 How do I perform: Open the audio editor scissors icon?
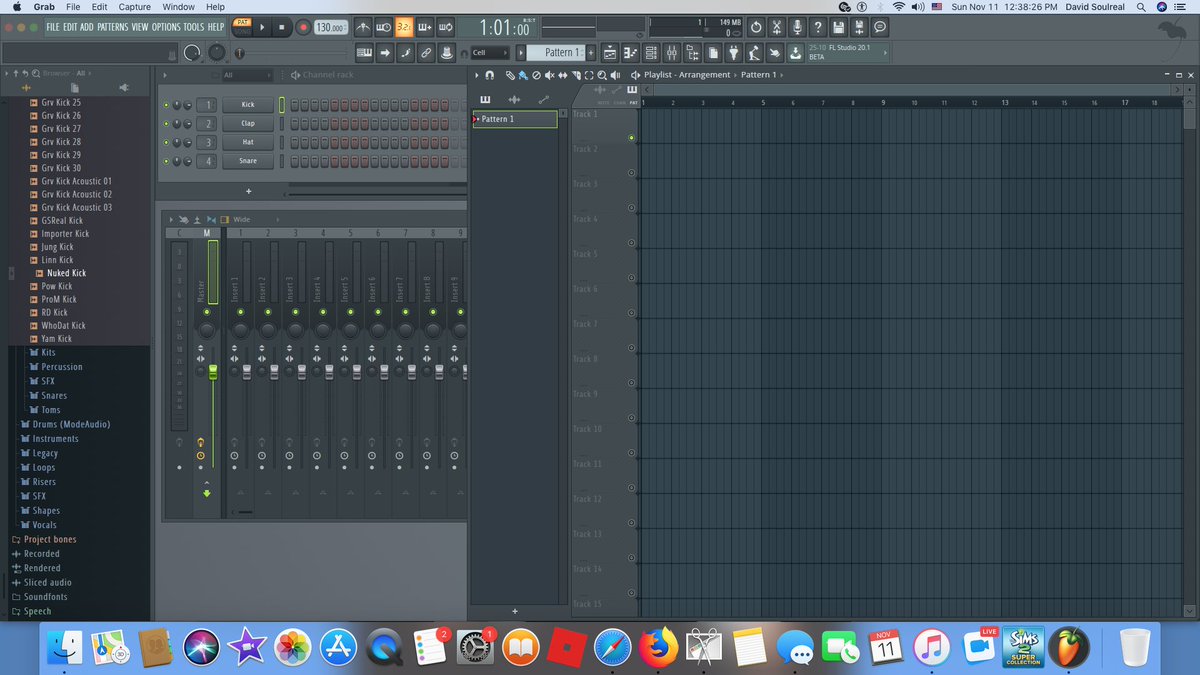[x=776, y=28]
